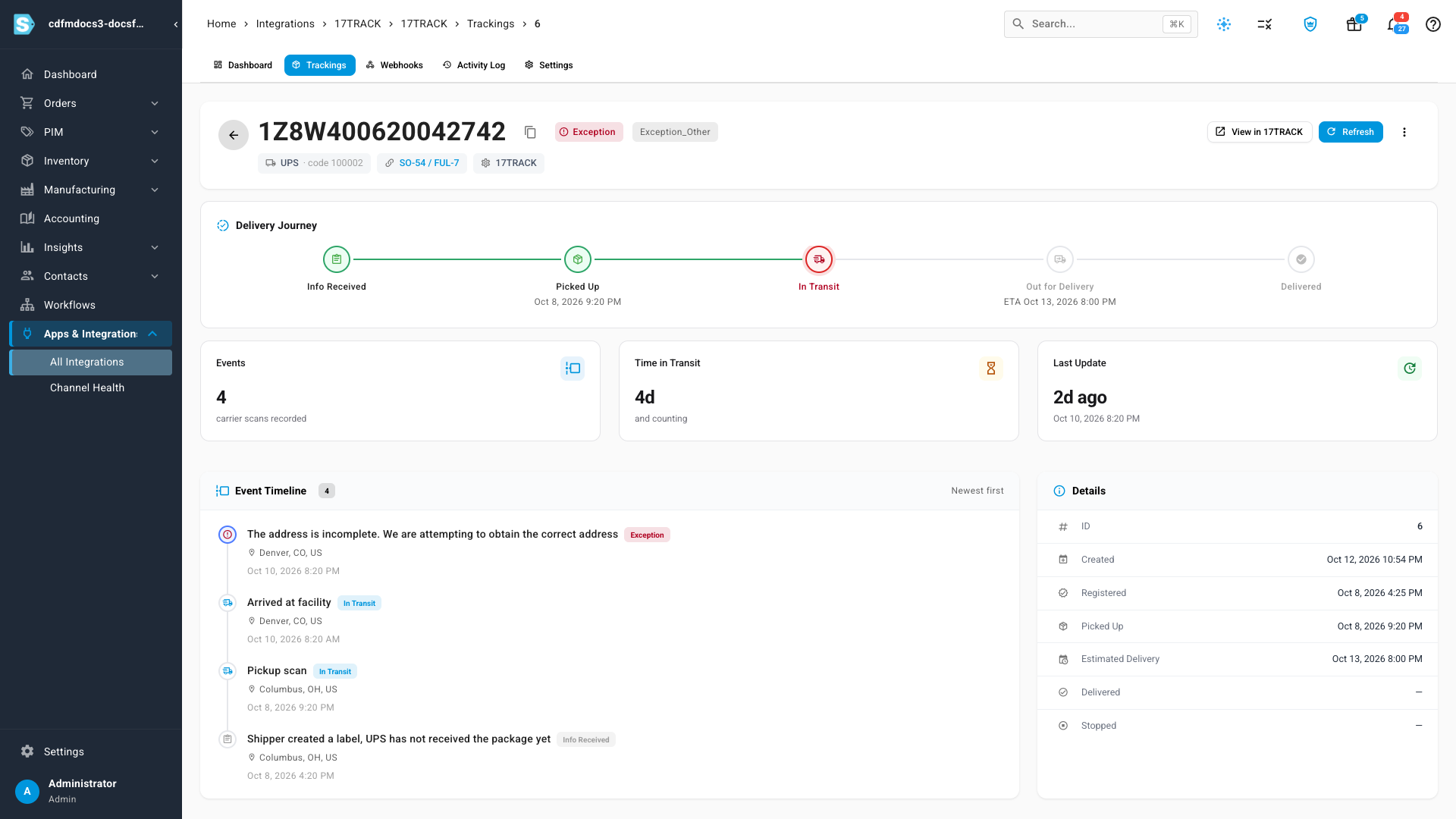Copy the tracking number with the clipboard icon
This screenshot has width=1456, height=819.
(x=530, y=132)
